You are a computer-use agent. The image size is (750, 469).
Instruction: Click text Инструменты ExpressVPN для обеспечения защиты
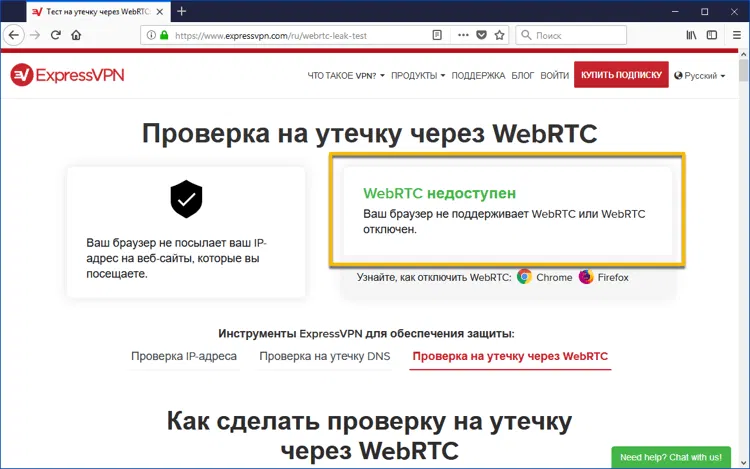point(366,333)
